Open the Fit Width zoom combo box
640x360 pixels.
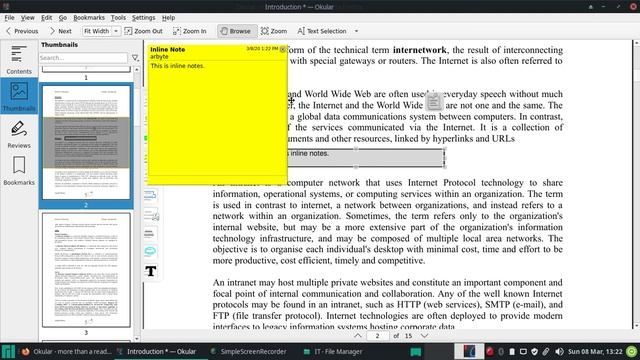click(x=101, y=31)
